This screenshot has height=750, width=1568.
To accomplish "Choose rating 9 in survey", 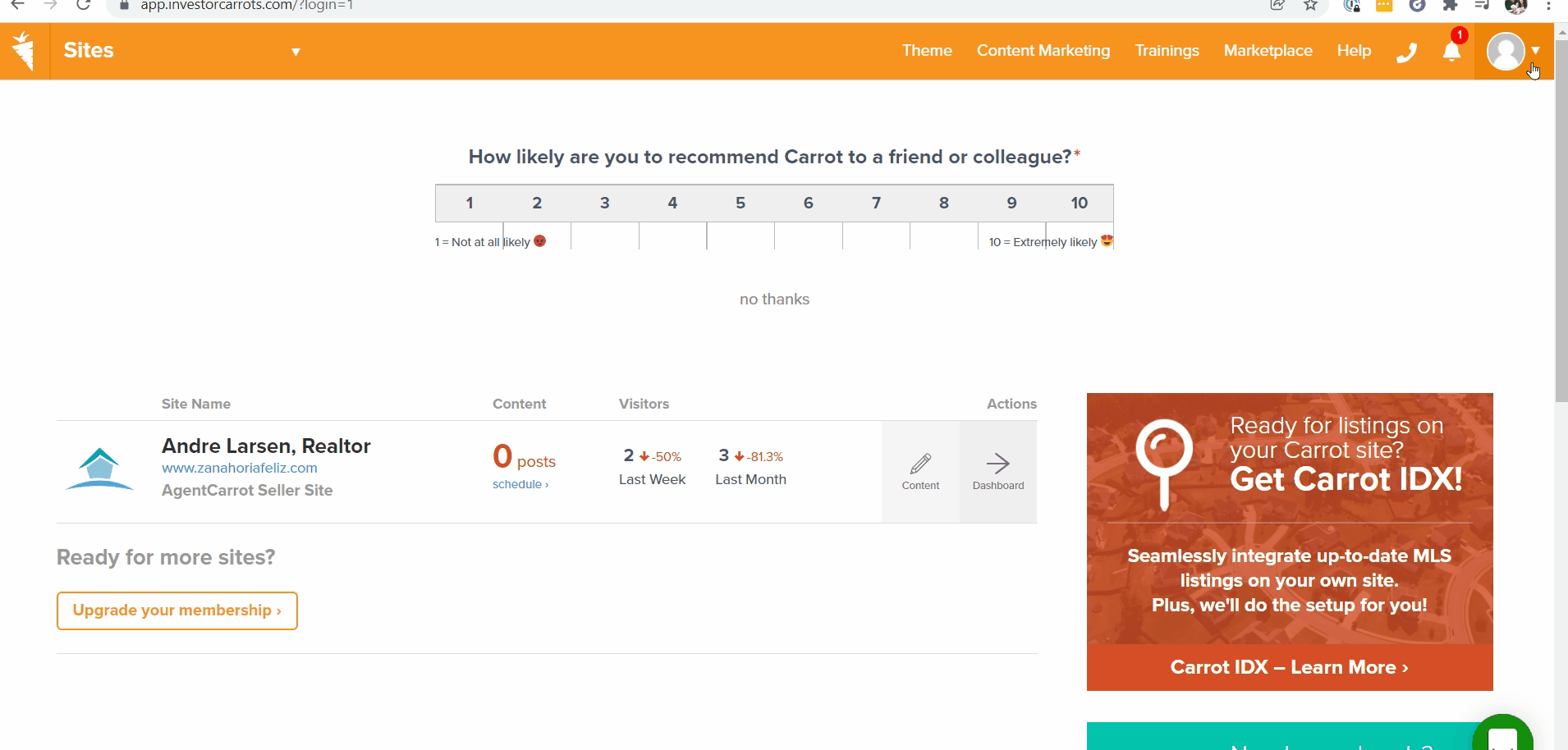I will point(1011,203).
